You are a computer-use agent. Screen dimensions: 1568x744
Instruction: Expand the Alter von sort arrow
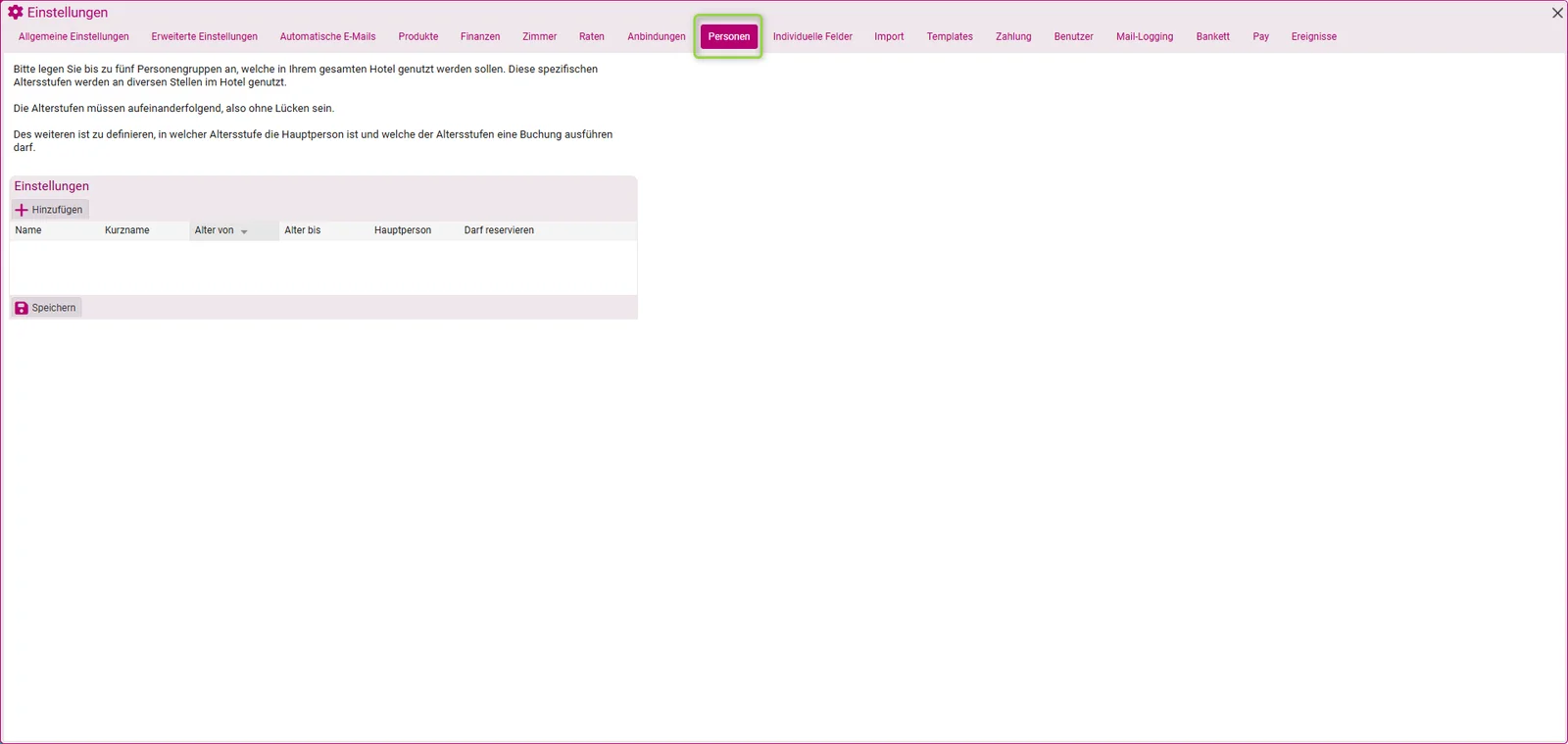click(244, 231)
